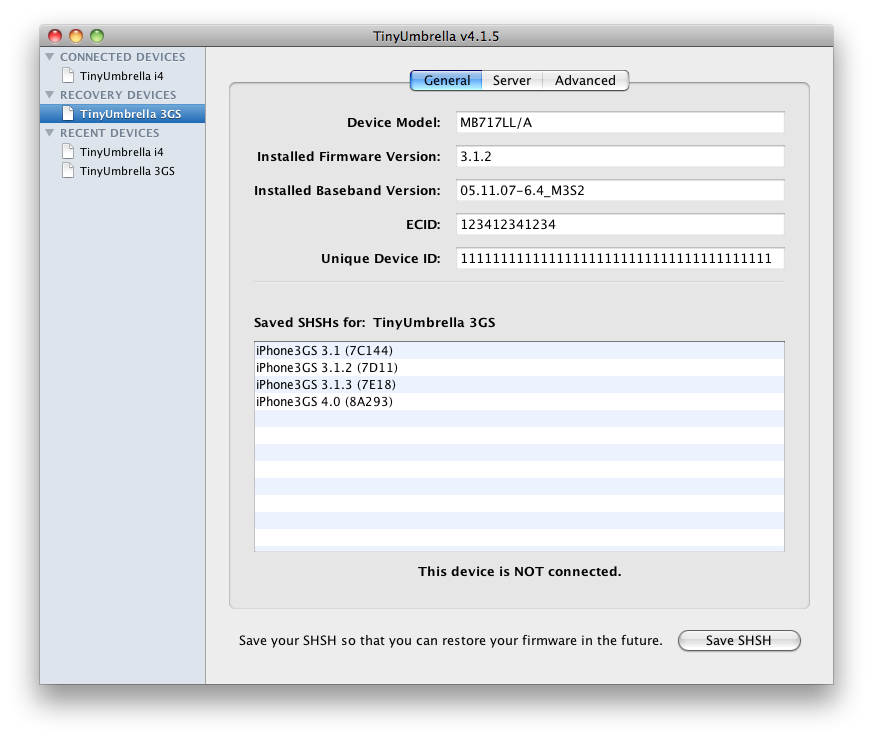Collapse the RECOVERY DEVICES disclosure triangle
Viewport: 873px width, 739px height.
tap(50, 95)
